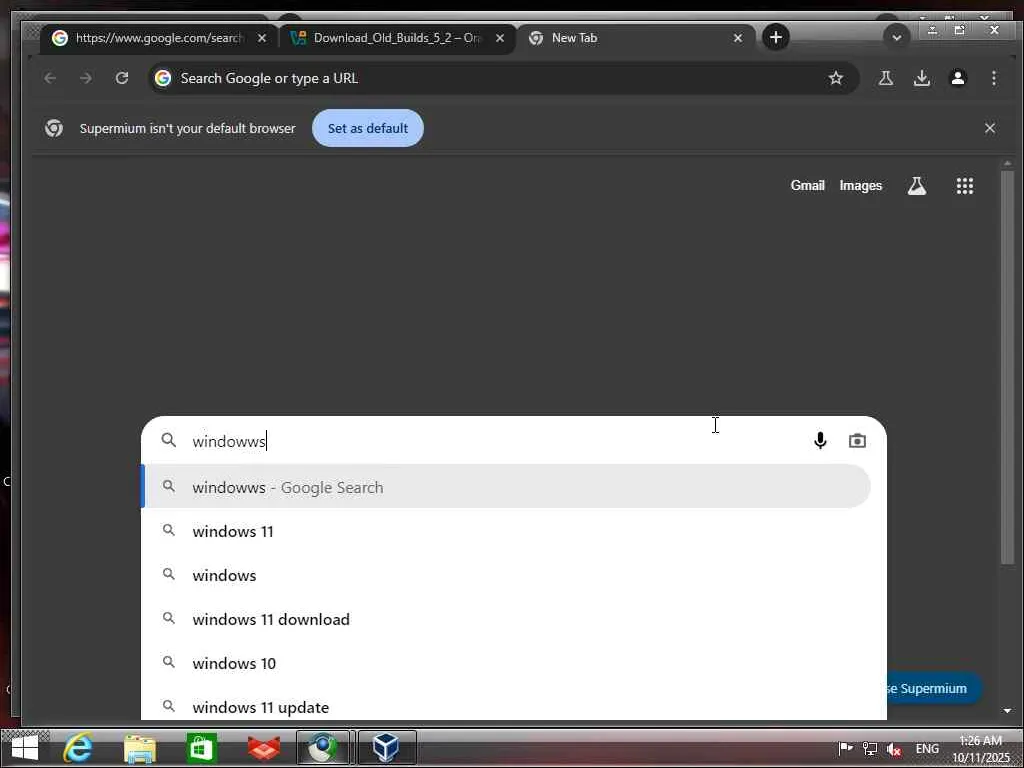The width and height of the screenshot is (1024, 768).
Task: Go back using the browser back arrow
Action: pyautogui.click(x=50, y=78)
